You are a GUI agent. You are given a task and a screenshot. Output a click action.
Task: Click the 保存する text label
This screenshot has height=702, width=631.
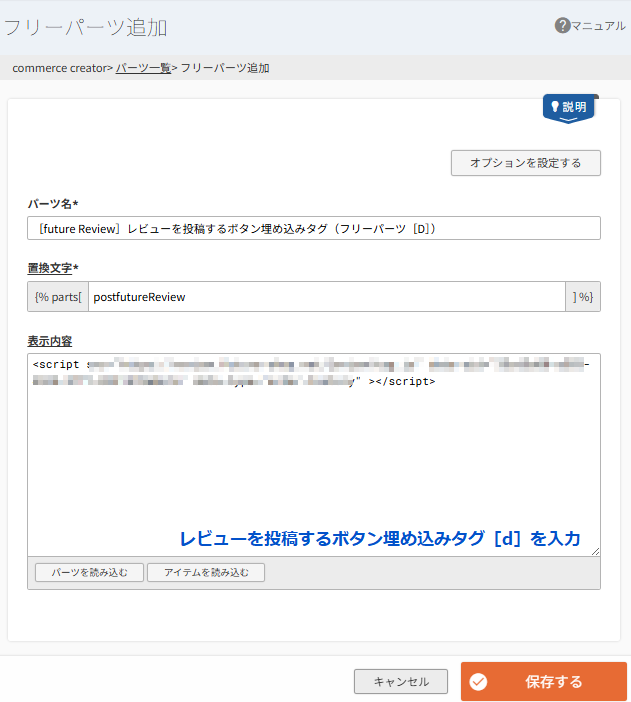tap(554, 682)
